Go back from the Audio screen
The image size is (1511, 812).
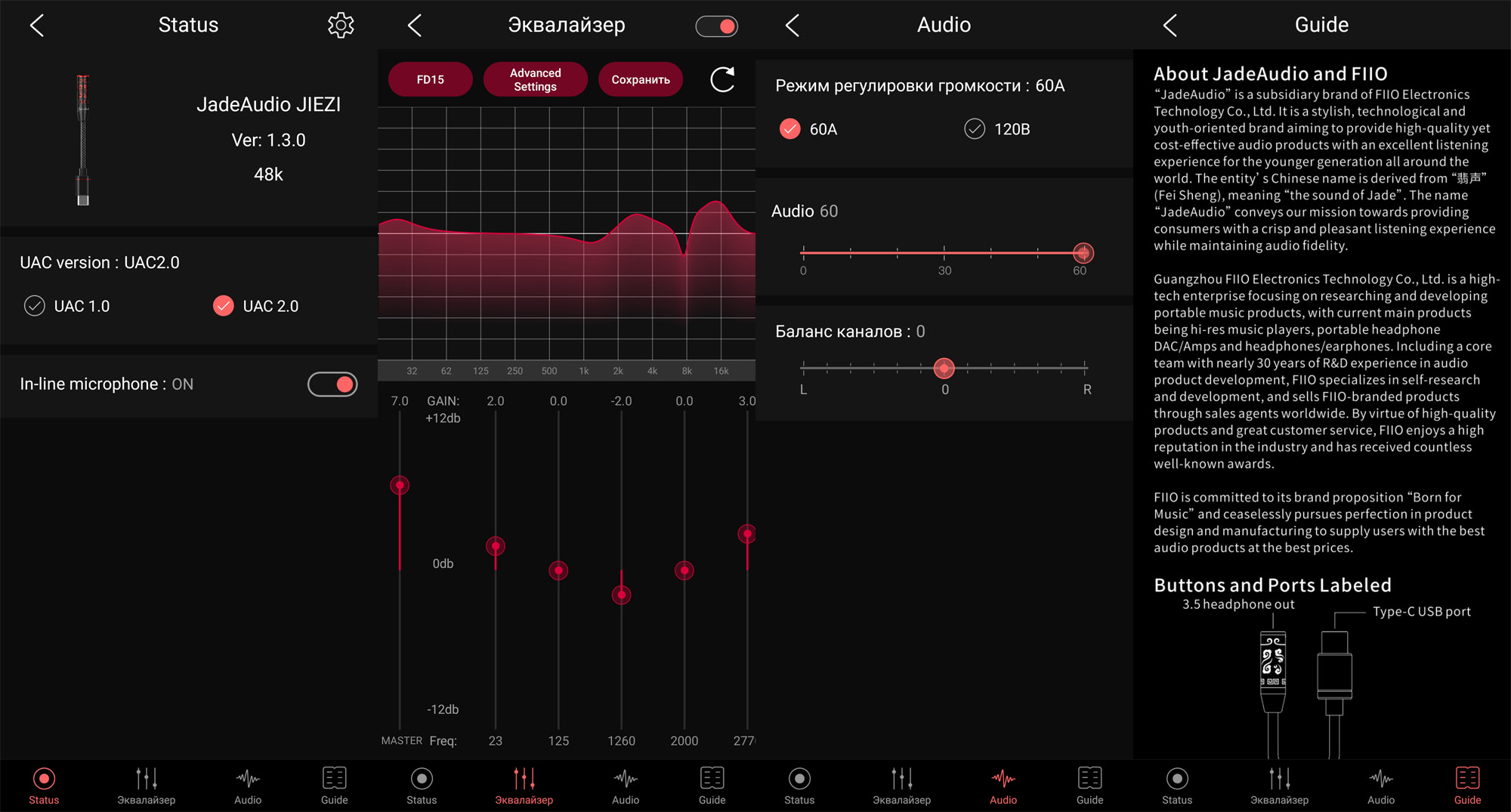pos(793,25)
